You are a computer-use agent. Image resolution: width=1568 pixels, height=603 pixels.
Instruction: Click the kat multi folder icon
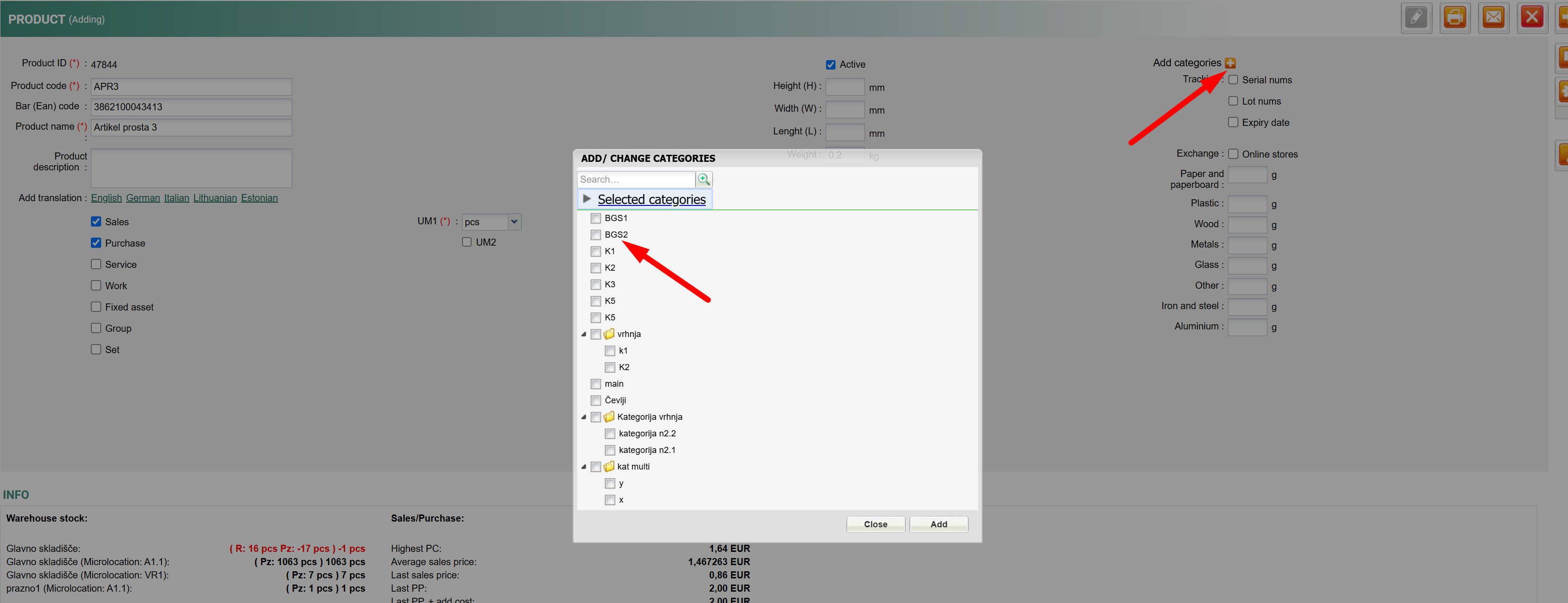pos(609,467)
